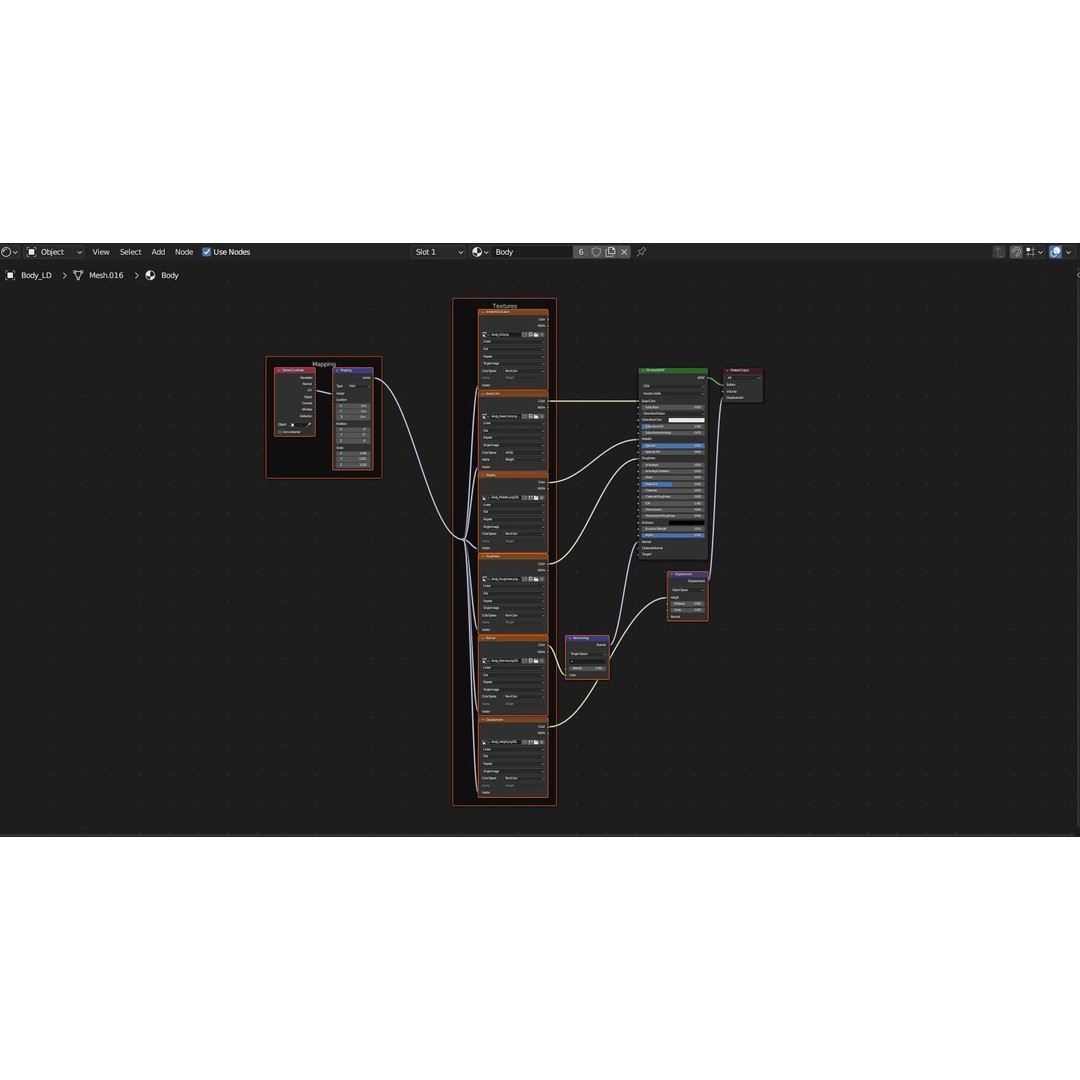This screenshot has height=1080, width=1080.
Task: Unlink the Body material with X icon
Action: click(x=624, y=252)
